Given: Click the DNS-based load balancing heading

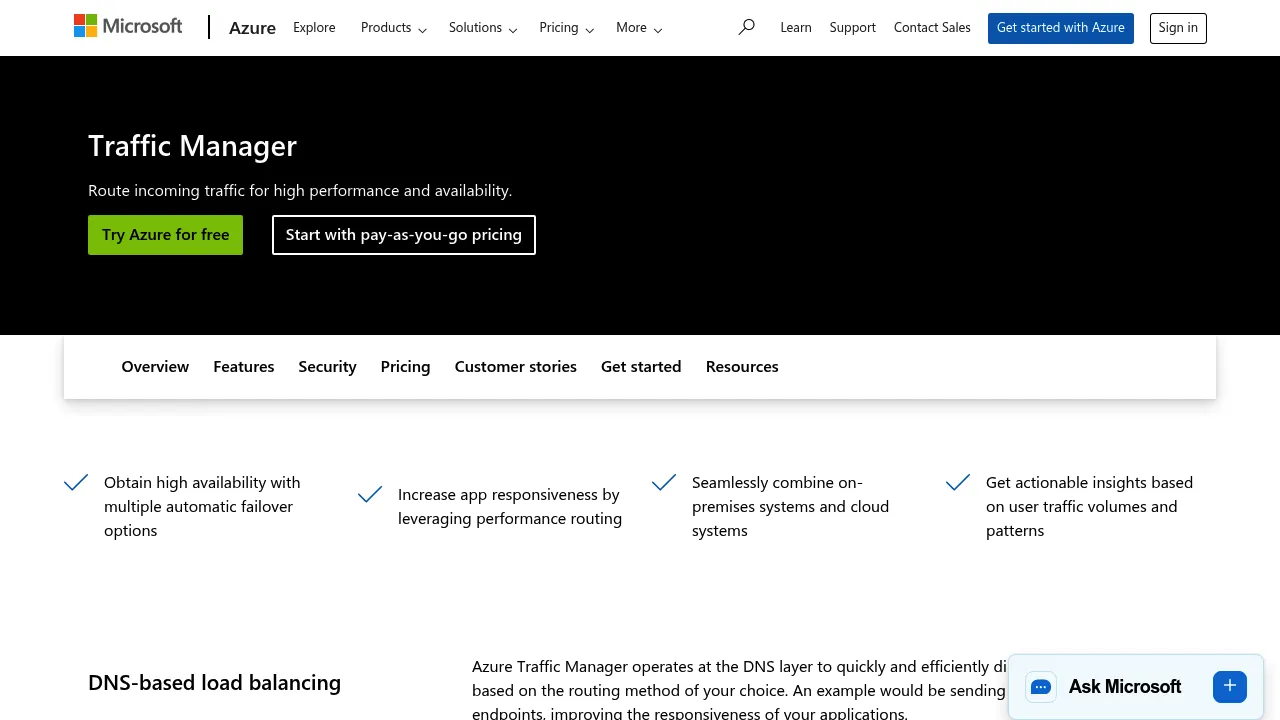Looking at the screenshot, I should (214, 683).
